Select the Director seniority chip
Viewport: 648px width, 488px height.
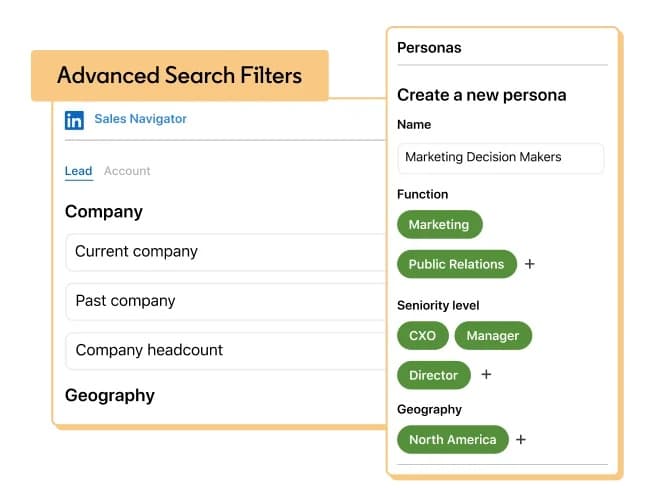click(433, 375)
